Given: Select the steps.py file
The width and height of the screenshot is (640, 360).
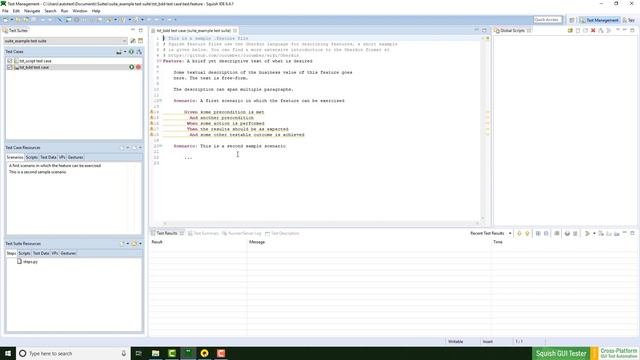Looking at the screenshot, I should click(27, 262).
